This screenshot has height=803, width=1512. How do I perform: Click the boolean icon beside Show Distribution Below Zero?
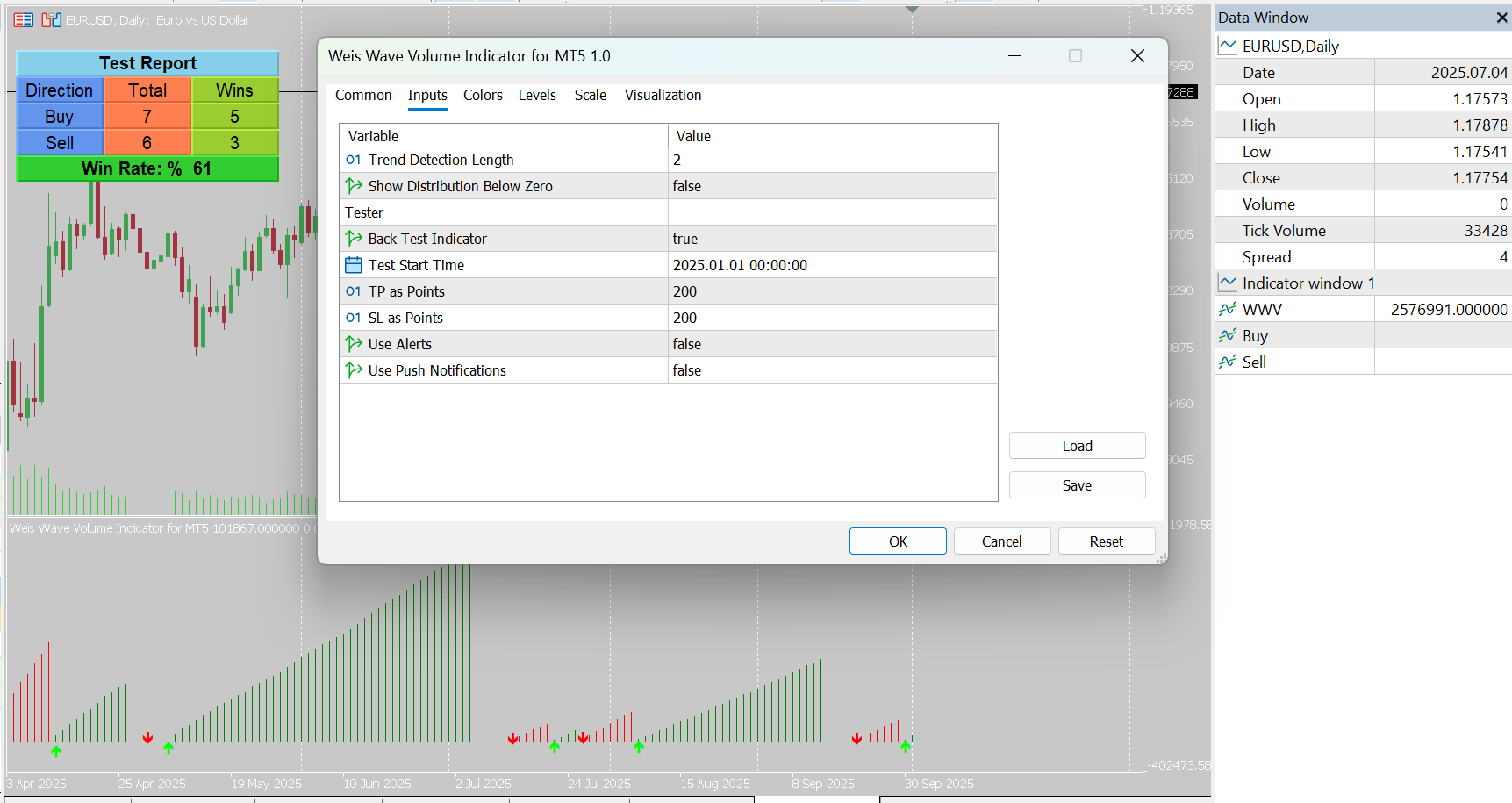[354, 186]
